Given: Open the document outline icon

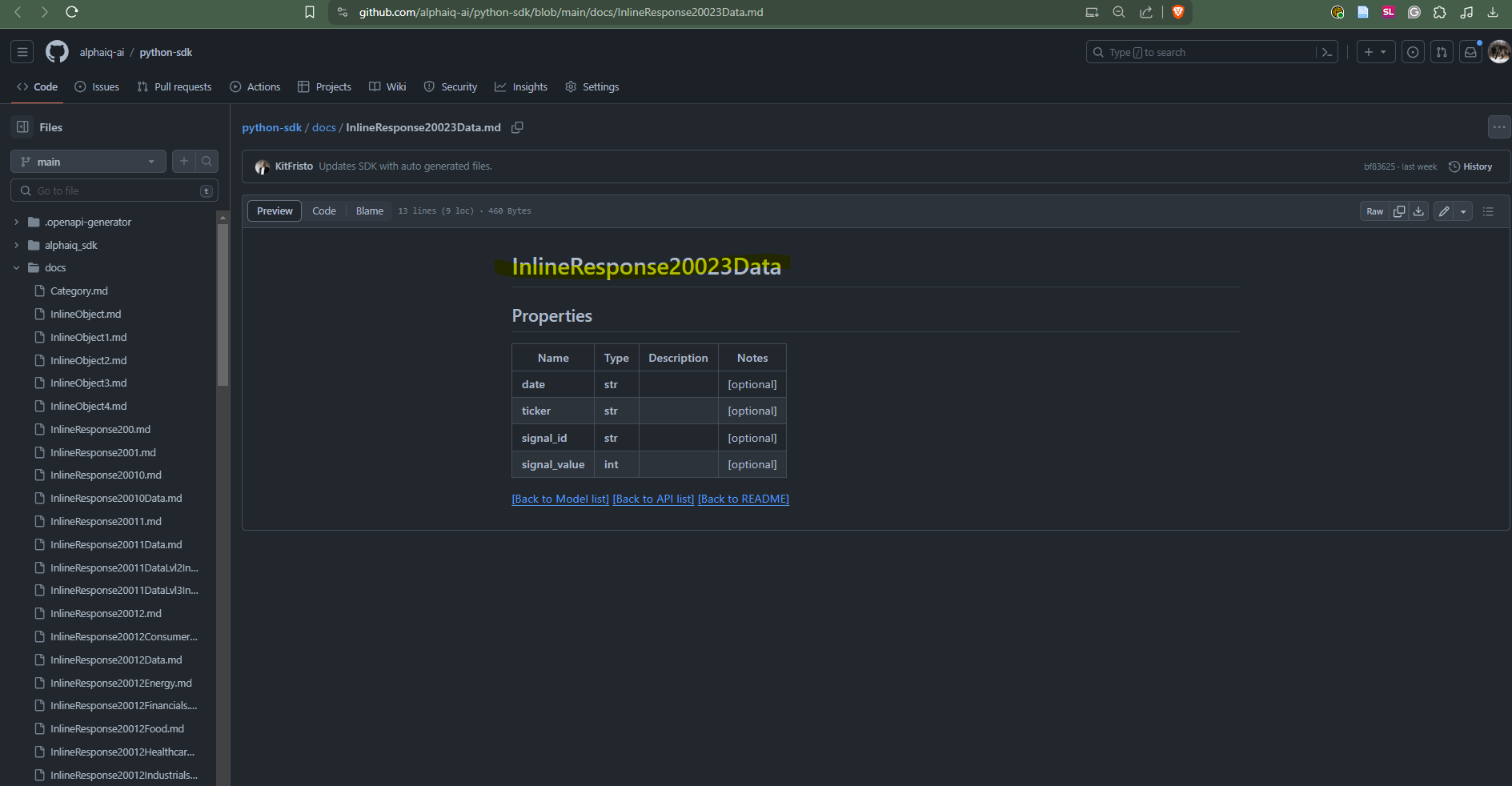Looking at the screenshot, I should [1488, 211].
